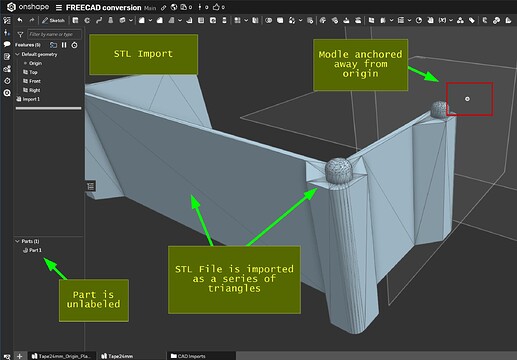Collapse the Parts (1) list
Image resolution: width=517 pixels, height=360 pixels.
tap(18, 241)
